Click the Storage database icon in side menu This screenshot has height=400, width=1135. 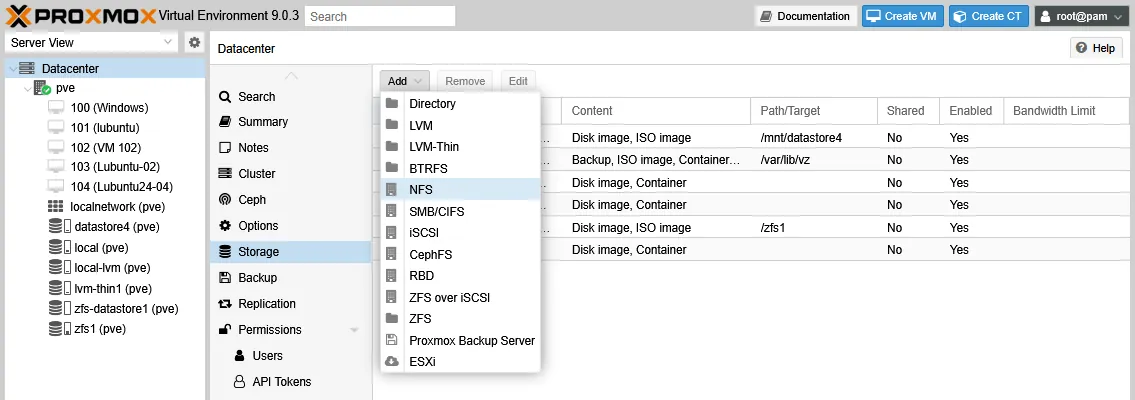pos(225,252)
